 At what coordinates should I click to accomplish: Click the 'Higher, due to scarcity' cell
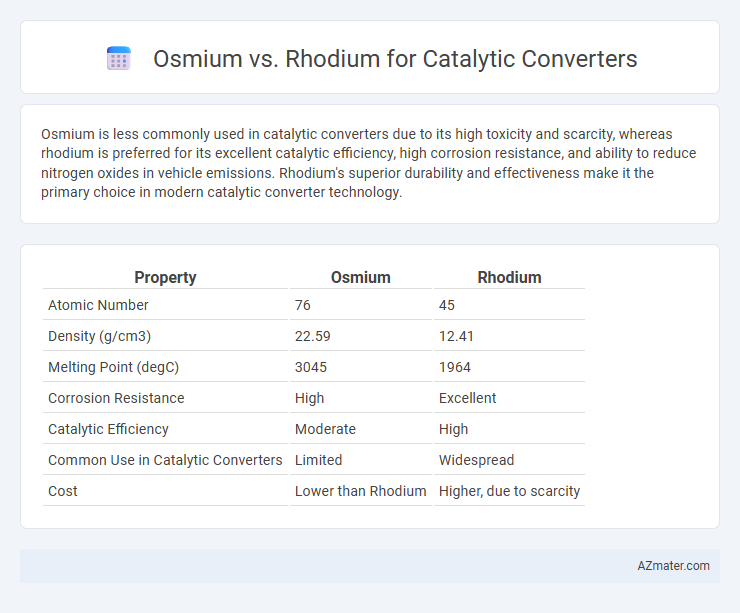pos(509,491)
